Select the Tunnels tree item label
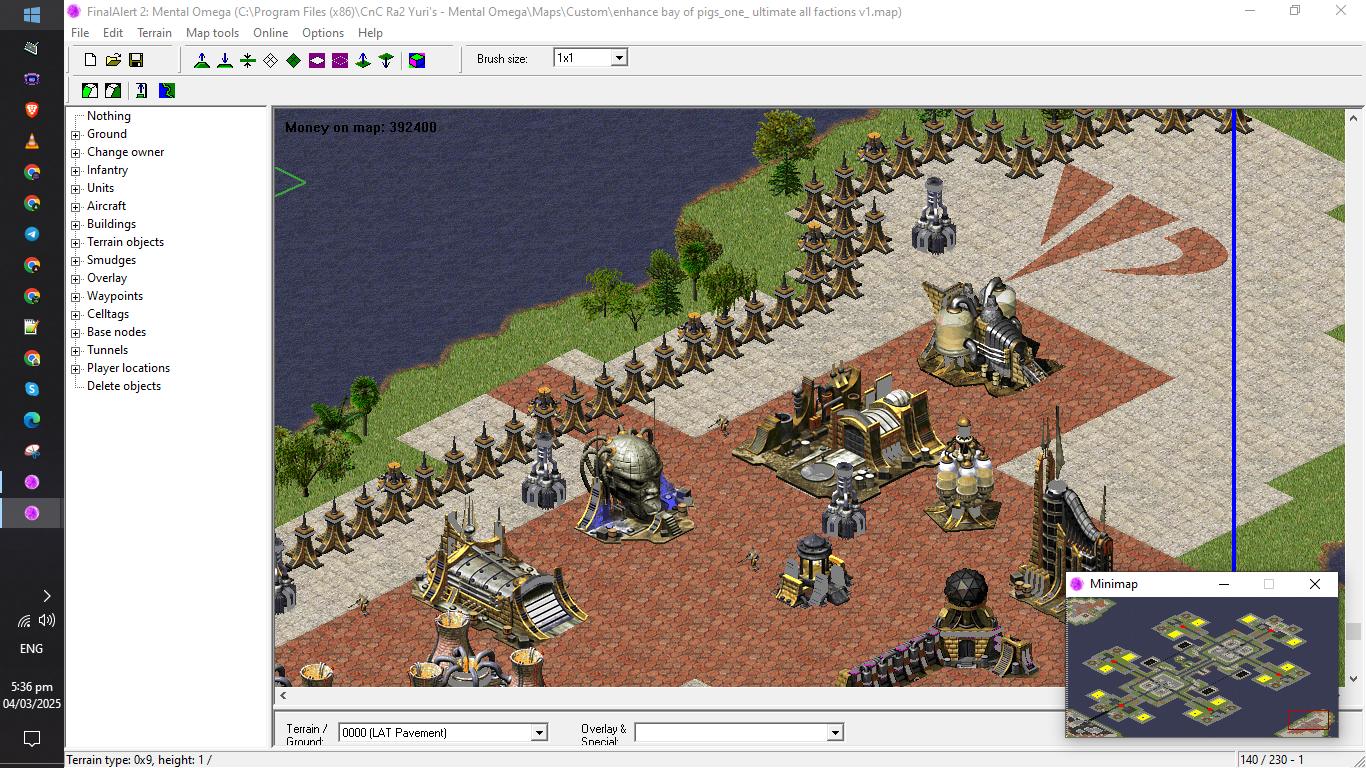 (x=107, y=350)
